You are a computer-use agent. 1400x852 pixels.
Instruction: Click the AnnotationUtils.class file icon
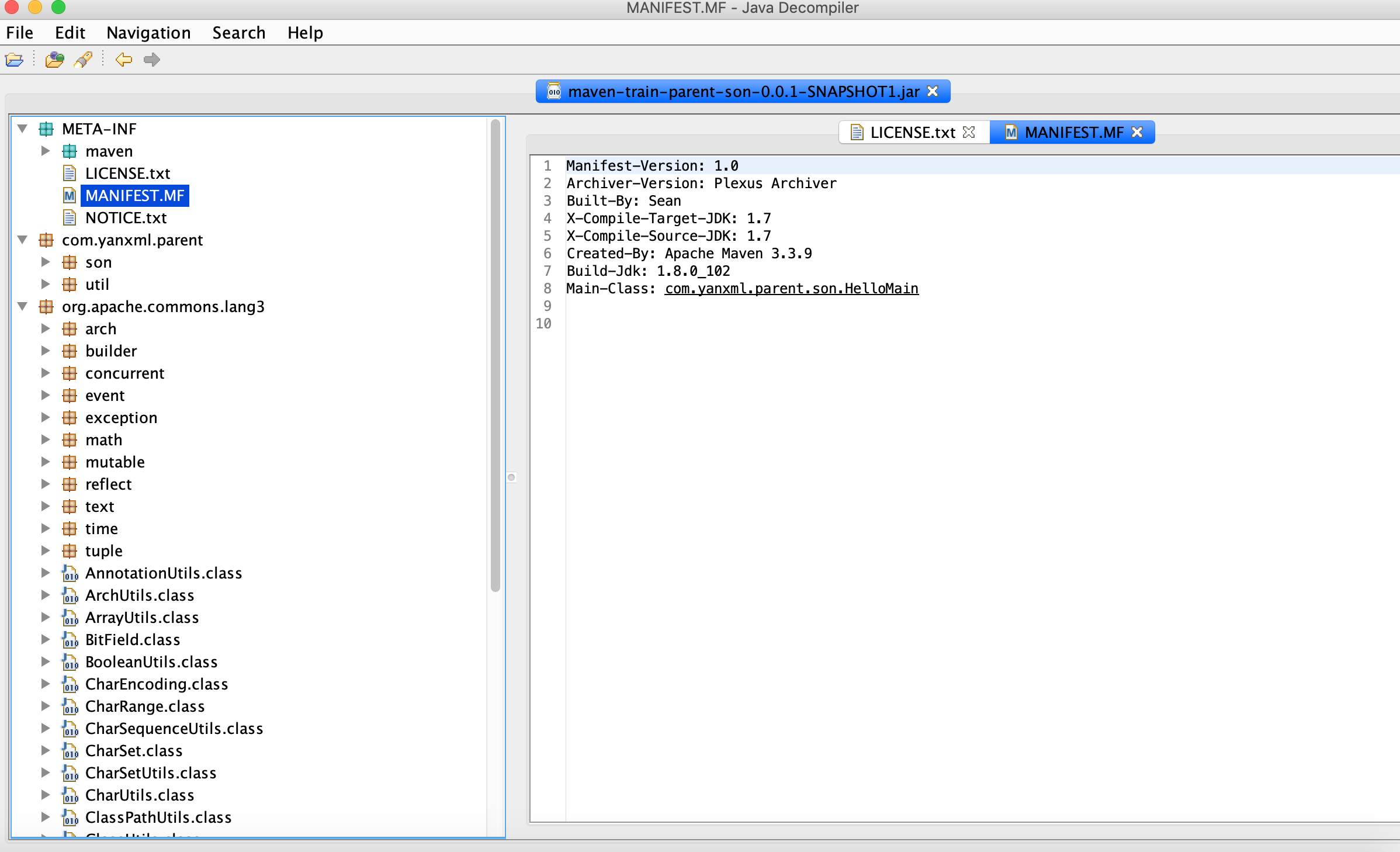pos(70,573)
